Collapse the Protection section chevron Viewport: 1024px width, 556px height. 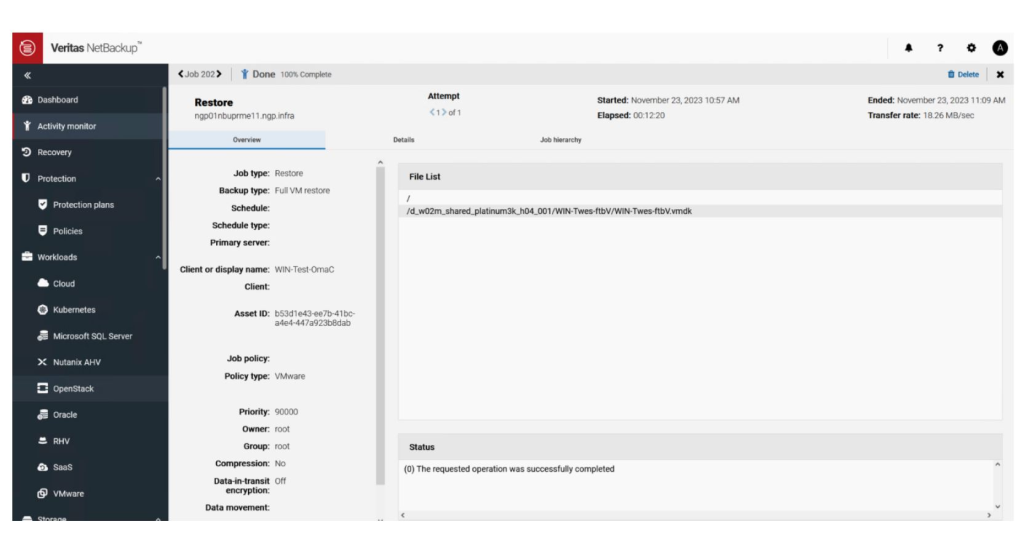pos(158,178)
